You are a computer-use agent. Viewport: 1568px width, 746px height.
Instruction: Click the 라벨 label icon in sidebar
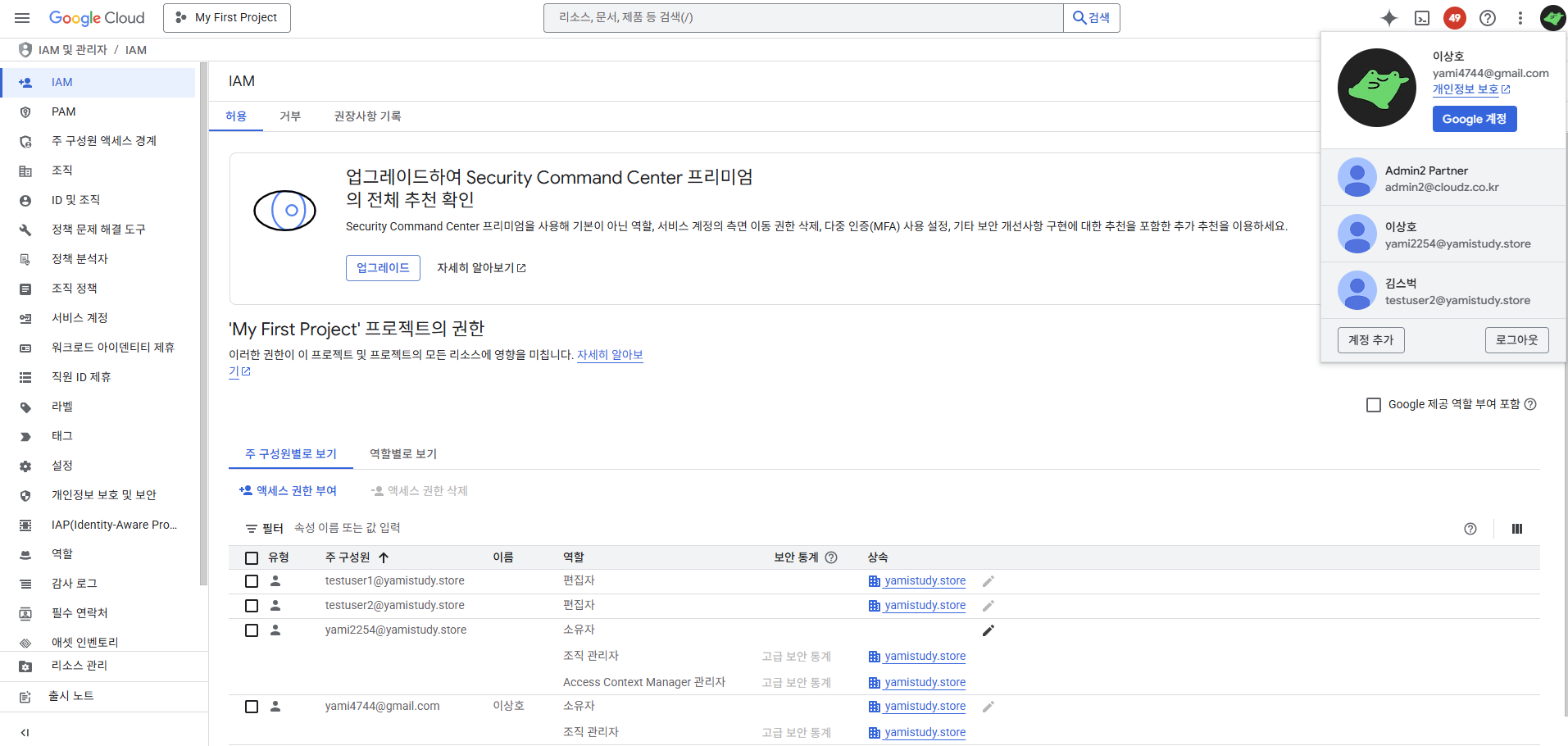pyautogui.click(x=25, y=407)
